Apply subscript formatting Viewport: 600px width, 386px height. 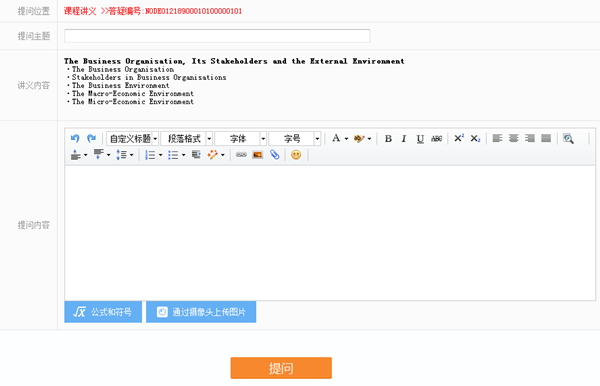[x=475, y=138]
